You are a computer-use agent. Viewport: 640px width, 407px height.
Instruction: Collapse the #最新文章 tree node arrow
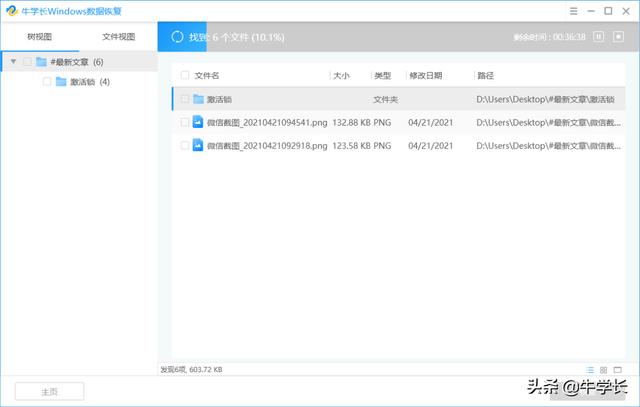tap(13, 62)
